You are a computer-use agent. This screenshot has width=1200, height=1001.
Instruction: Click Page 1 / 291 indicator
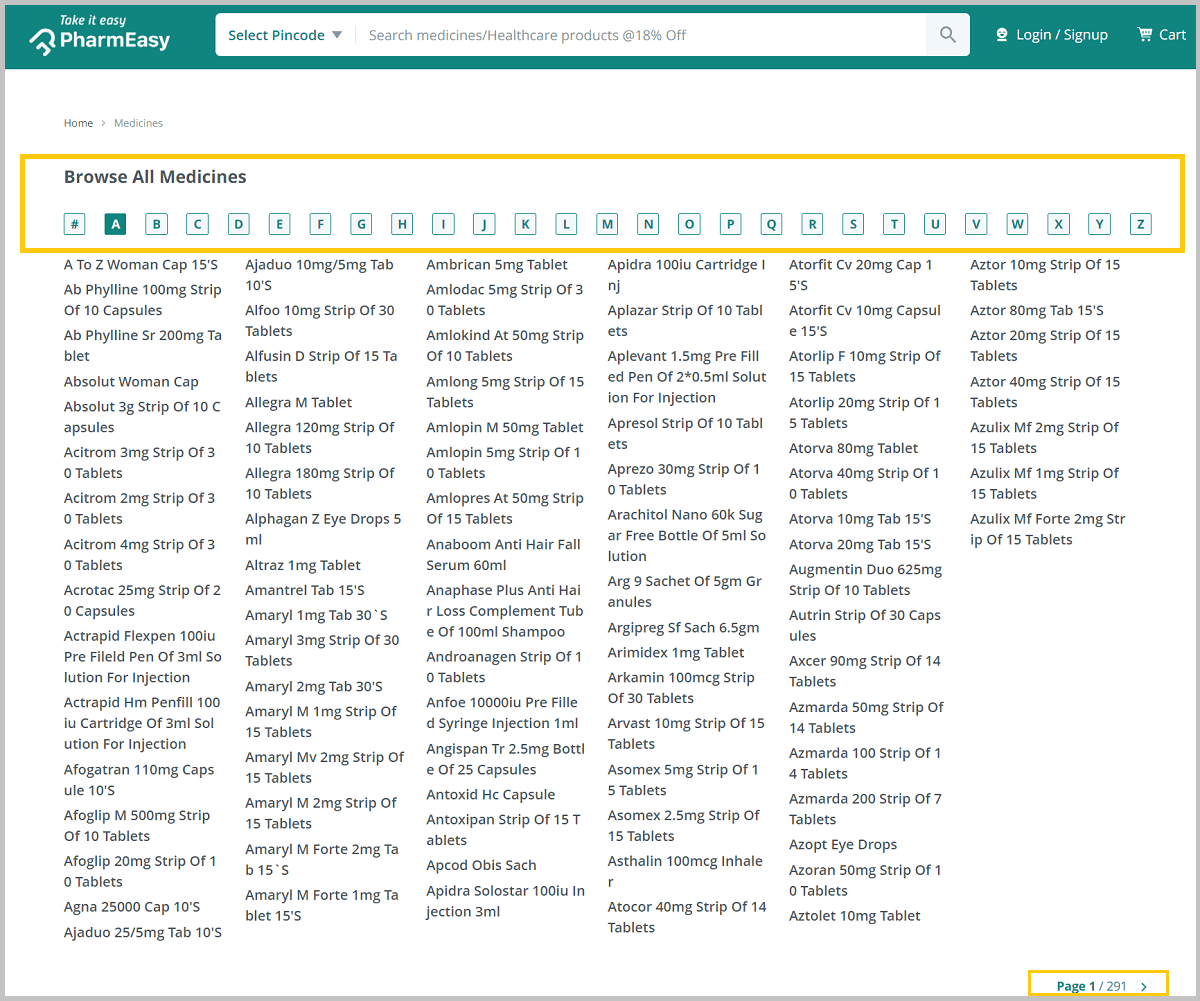pos(1092,986)
